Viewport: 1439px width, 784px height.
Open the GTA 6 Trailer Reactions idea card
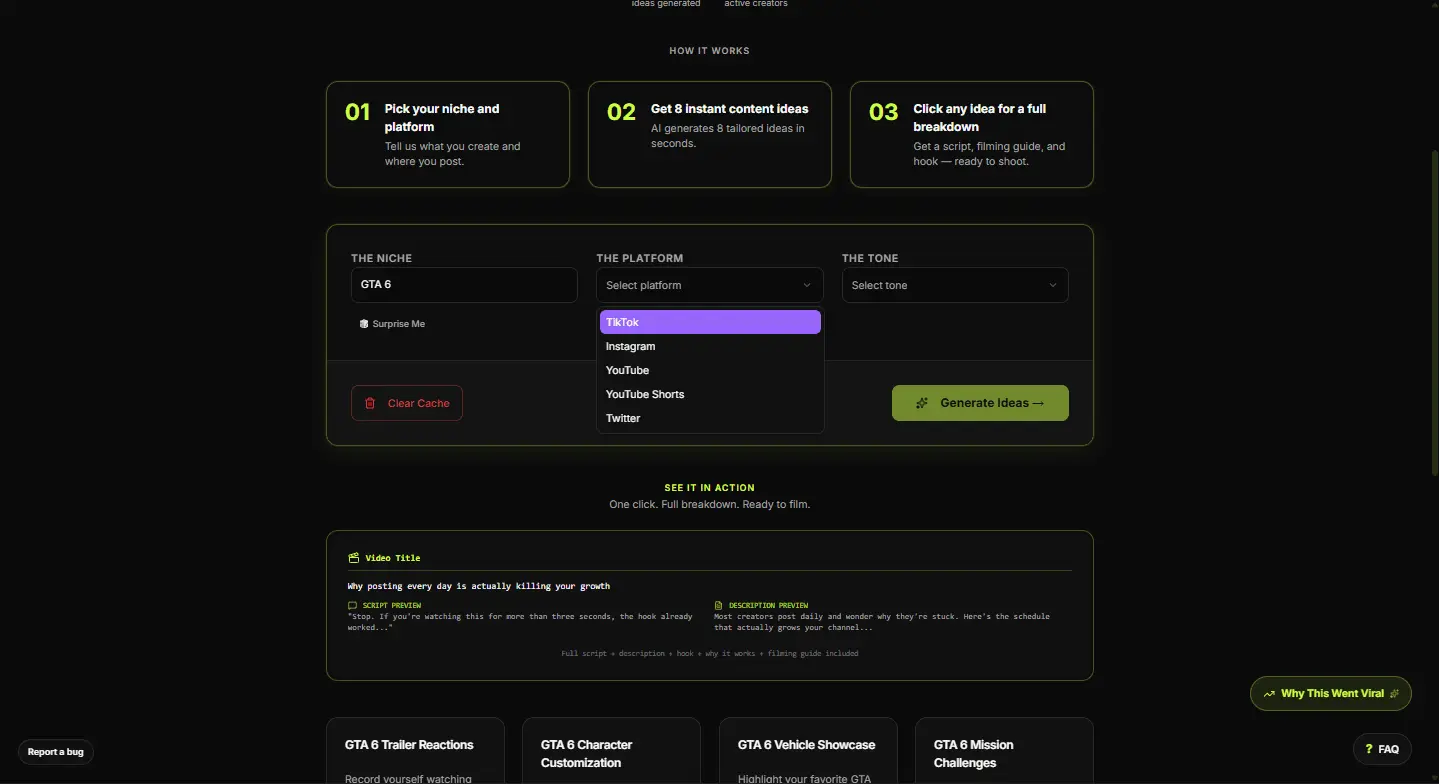pyautogui.click(x=415, y=751)
